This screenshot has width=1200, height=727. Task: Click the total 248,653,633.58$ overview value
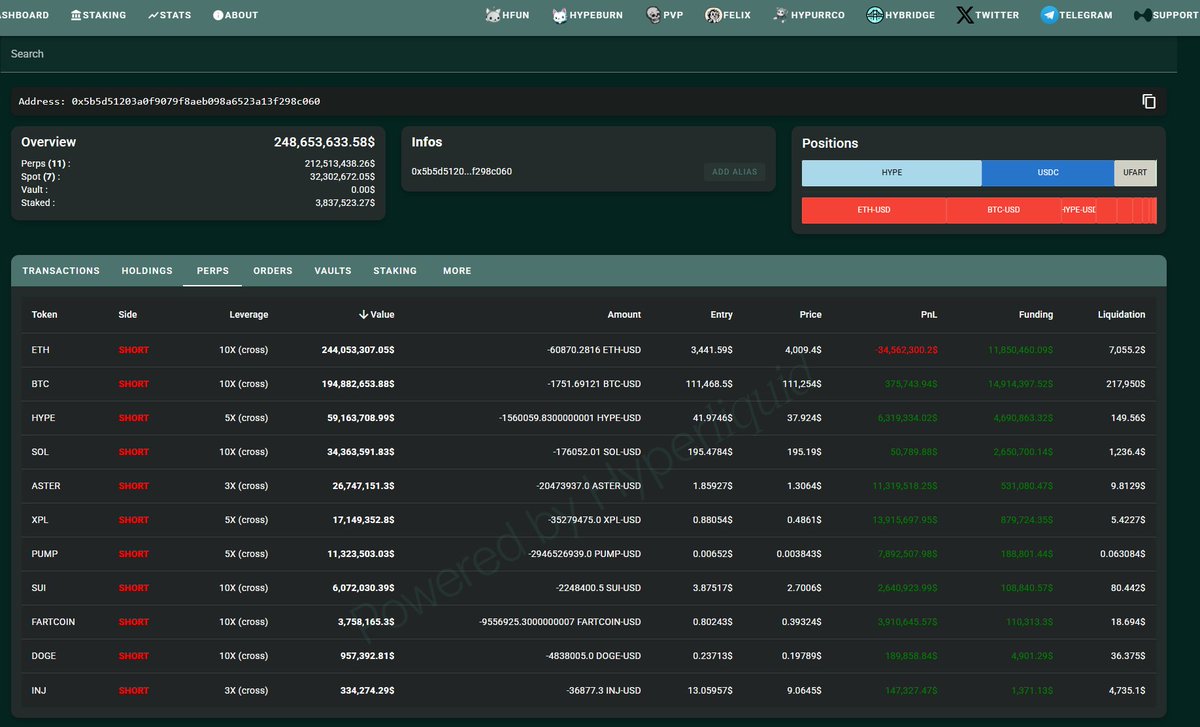click(324, 142)
